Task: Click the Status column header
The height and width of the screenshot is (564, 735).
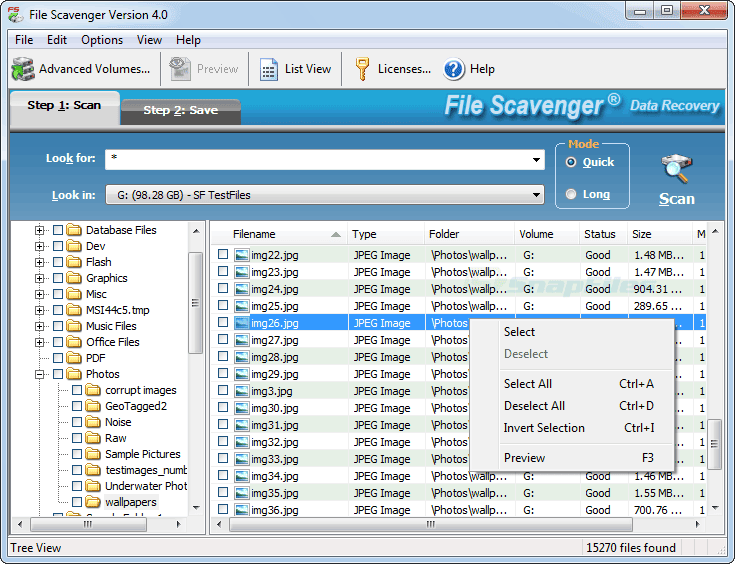Action: tap(603, 234)
